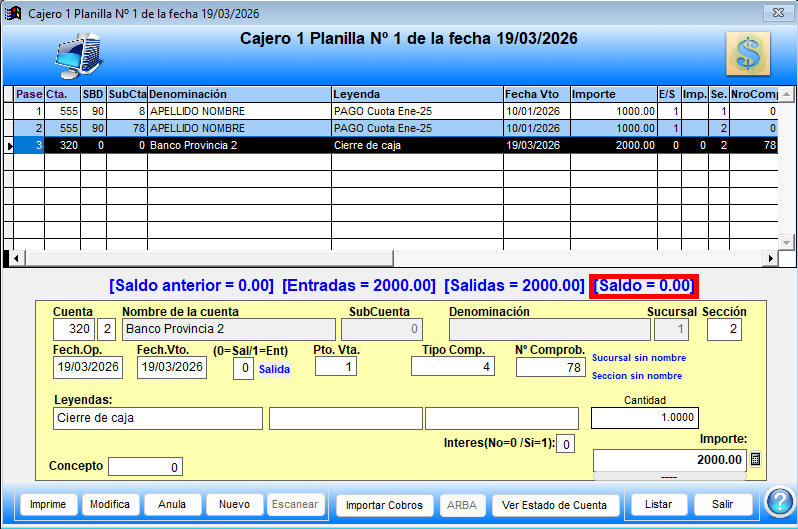Image resolution: width=798 pixels, height=529 pixels.
Task: Click the dollar sign icon button
Action: coord(747,53)
